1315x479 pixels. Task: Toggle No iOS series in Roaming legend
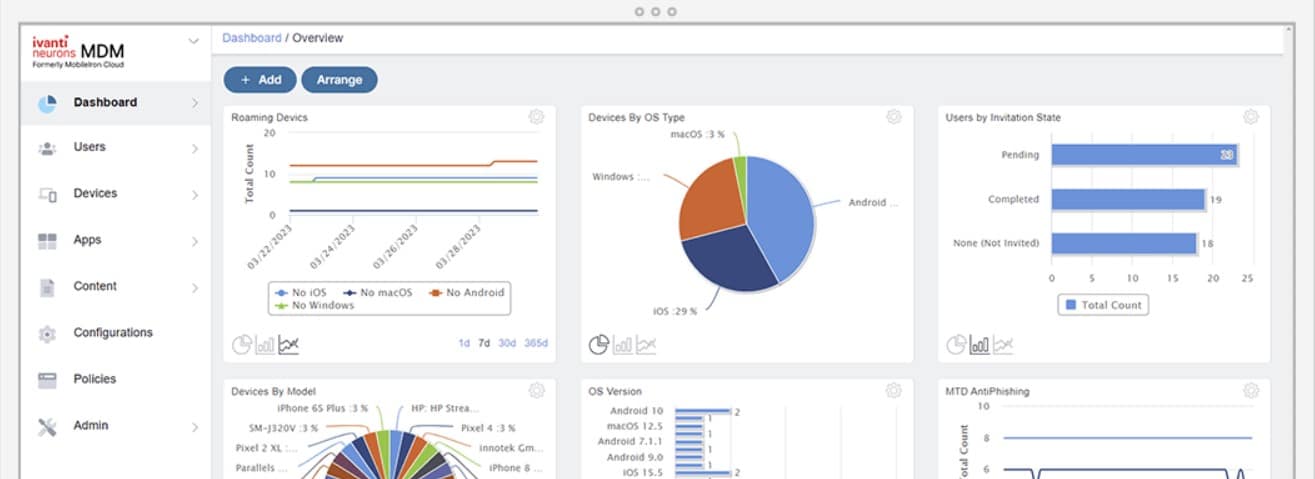(x=299, y=292)
